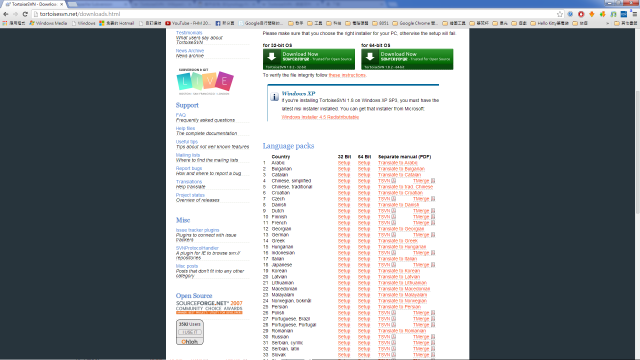The image size is (640, 360).
Task: Reload the page with the refresh icon
Action: [x=25, y=14]
